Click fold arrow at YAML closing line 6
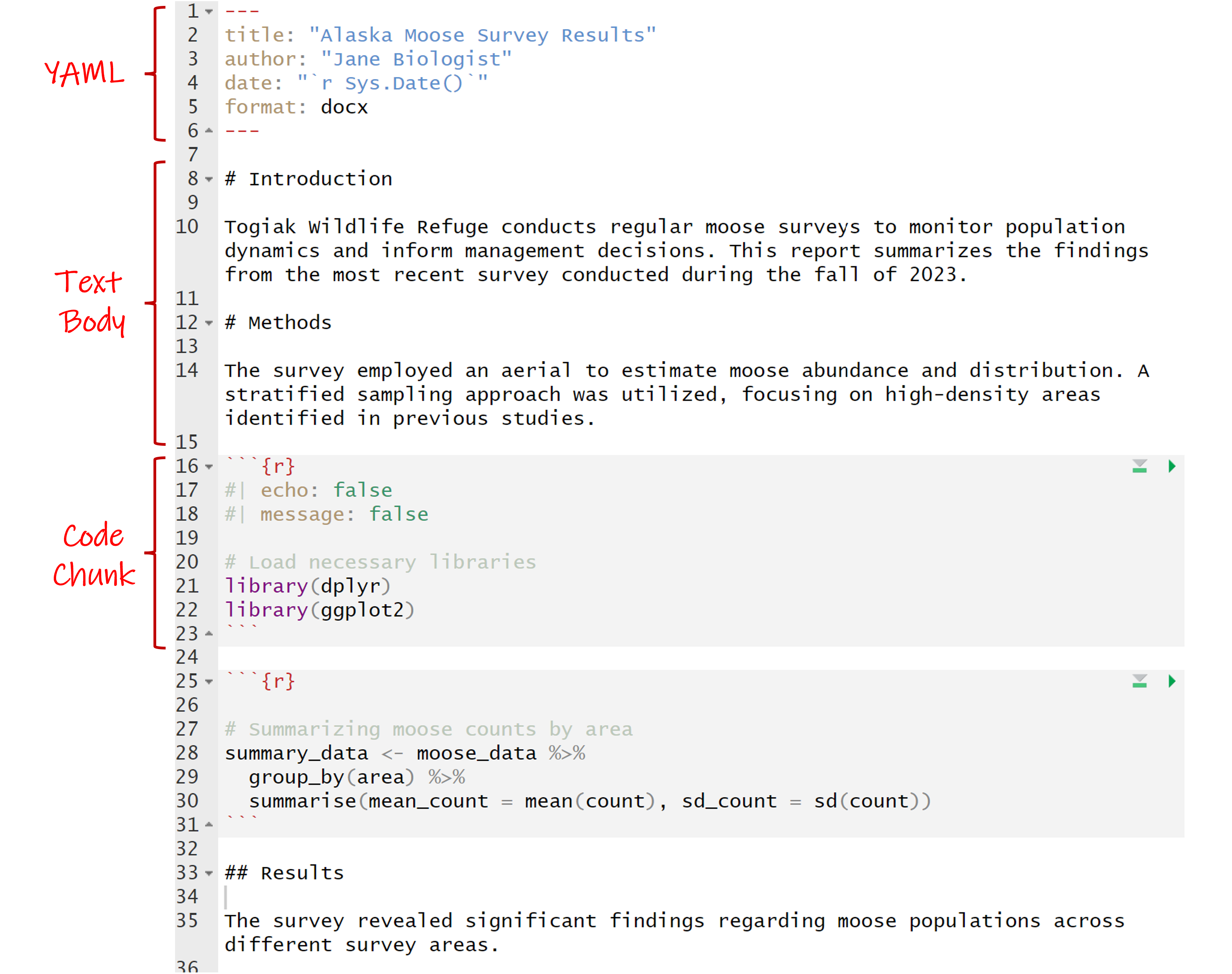Image resolution: width=1232 pixels, height=974 pixels. point(209,131)
